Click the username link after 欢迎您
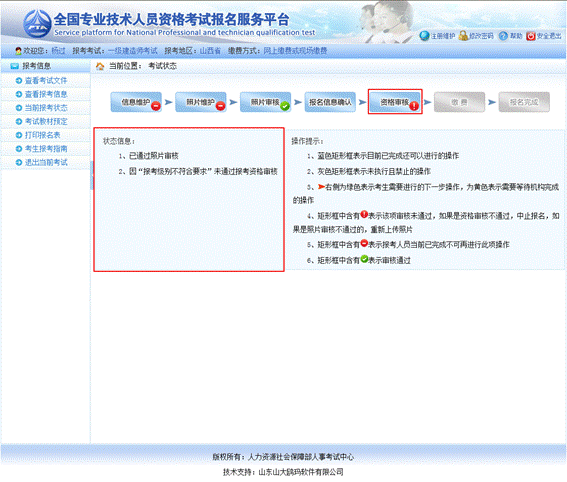 pos(58,51)
